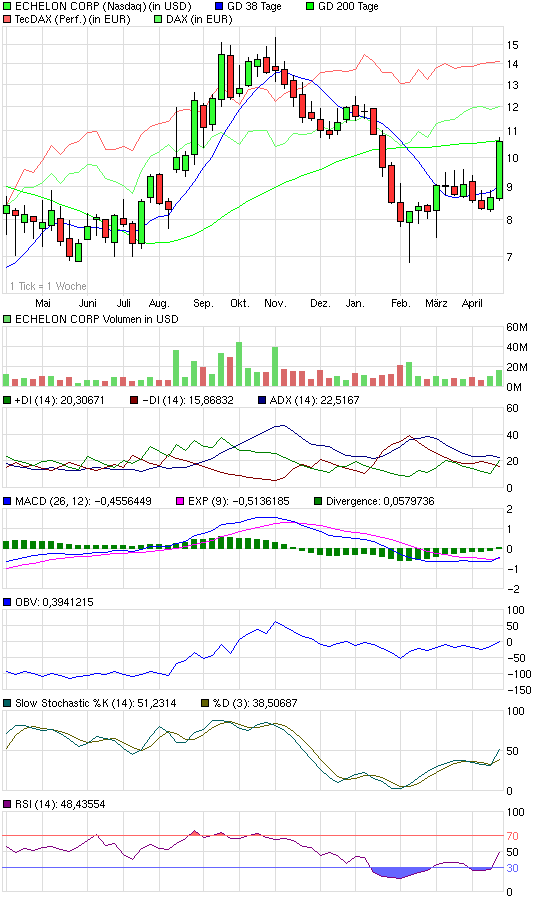545x913 pixels.
Task: Click the teal Slow Stochastic %K swatch
Action: click(7, 703)
